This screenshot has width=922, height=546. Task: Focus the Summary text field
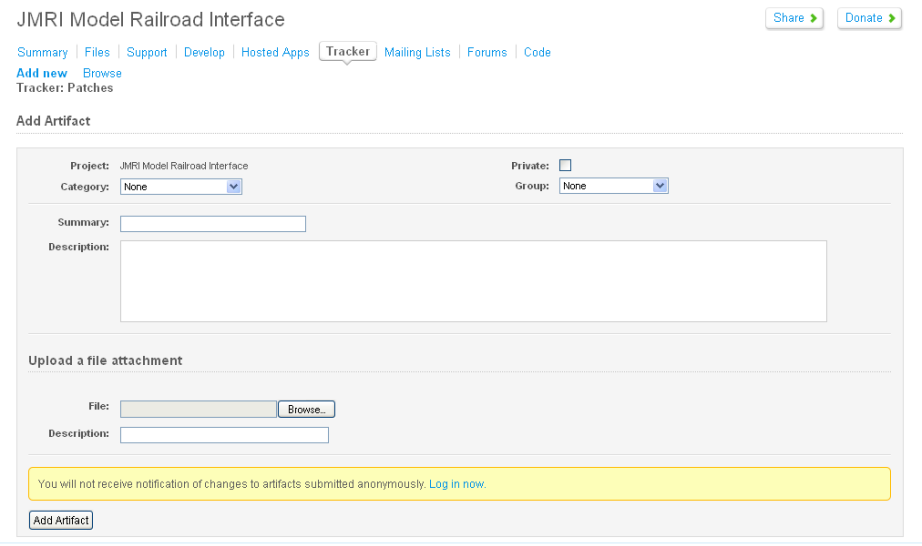tap(212, 224)
